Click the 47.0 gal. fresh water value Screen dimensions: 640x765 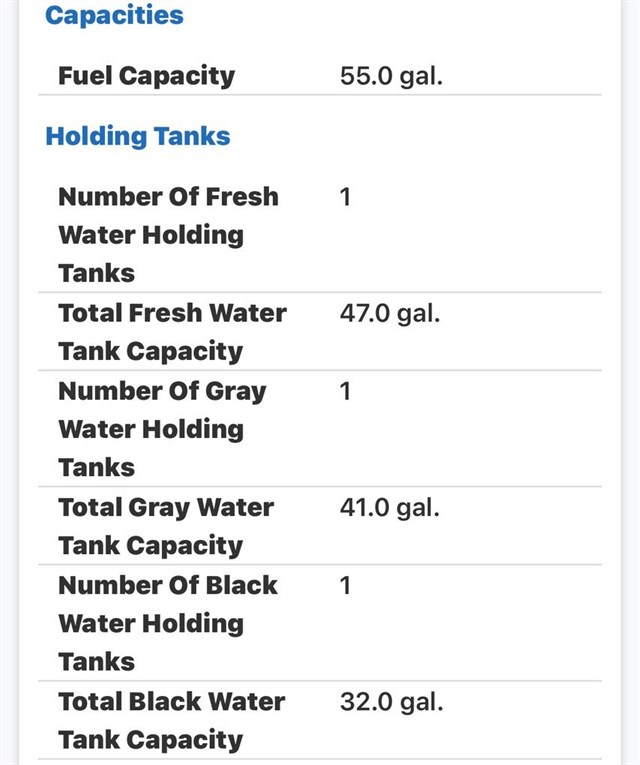tap(390, 313)
